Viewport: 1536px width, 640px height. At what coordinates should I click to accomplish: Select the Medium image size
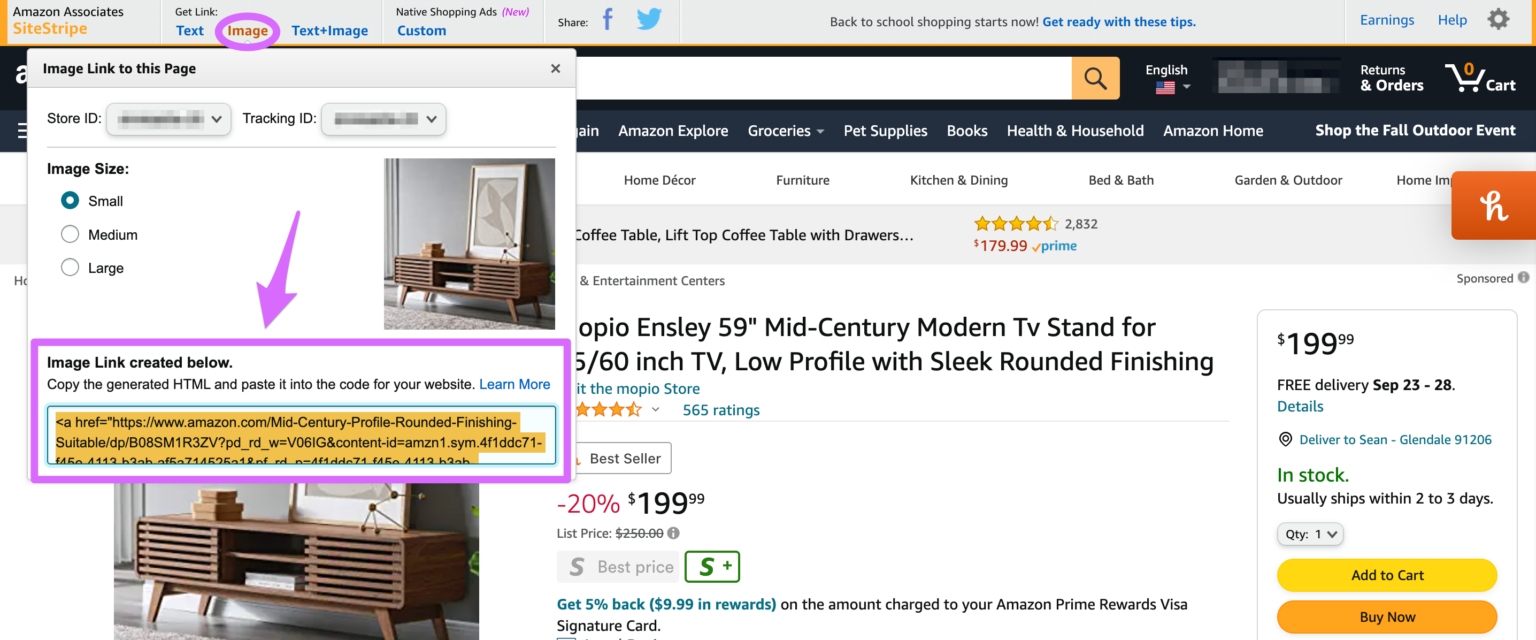(70, 234)
